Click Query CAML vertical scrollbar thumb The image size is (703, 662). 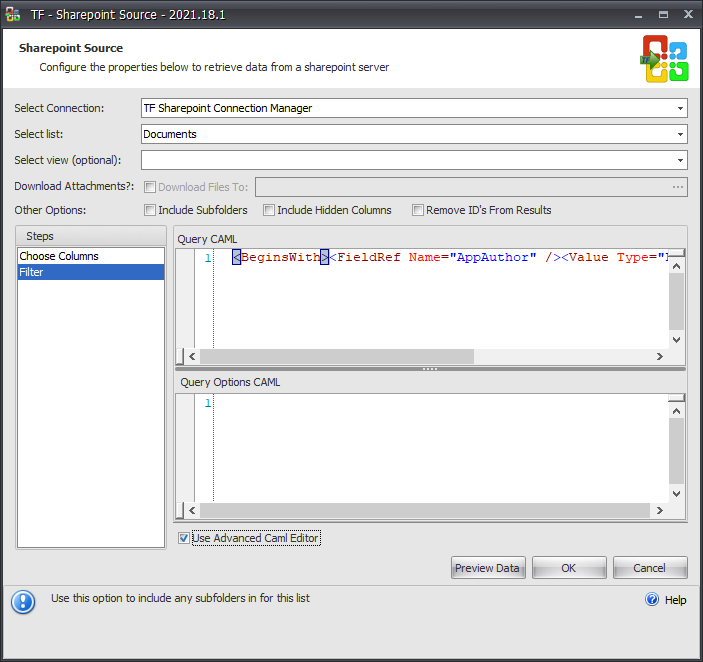tap(677, 302)
